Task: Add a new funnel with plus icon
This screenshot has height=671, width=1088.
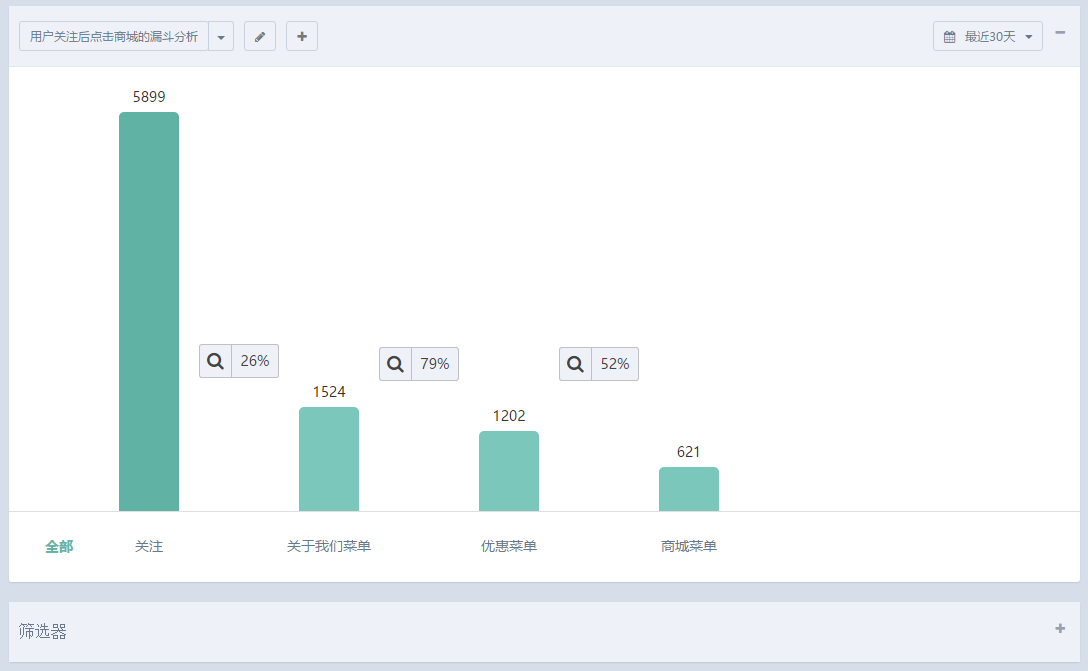Action: pos(302,36)
